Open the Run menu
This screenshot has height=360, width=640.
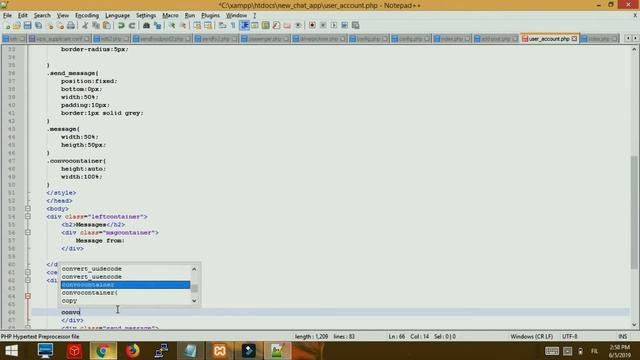pyautogui.click(x=190, y=16)
